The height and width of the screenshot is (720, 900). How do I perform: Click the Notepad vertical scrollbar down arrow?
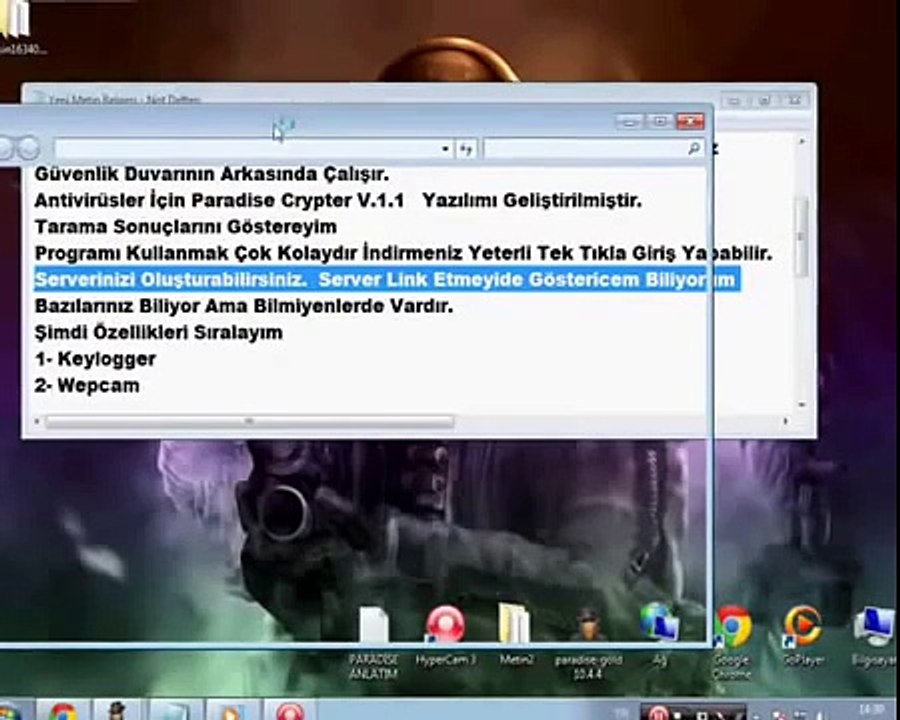point(802,405)
